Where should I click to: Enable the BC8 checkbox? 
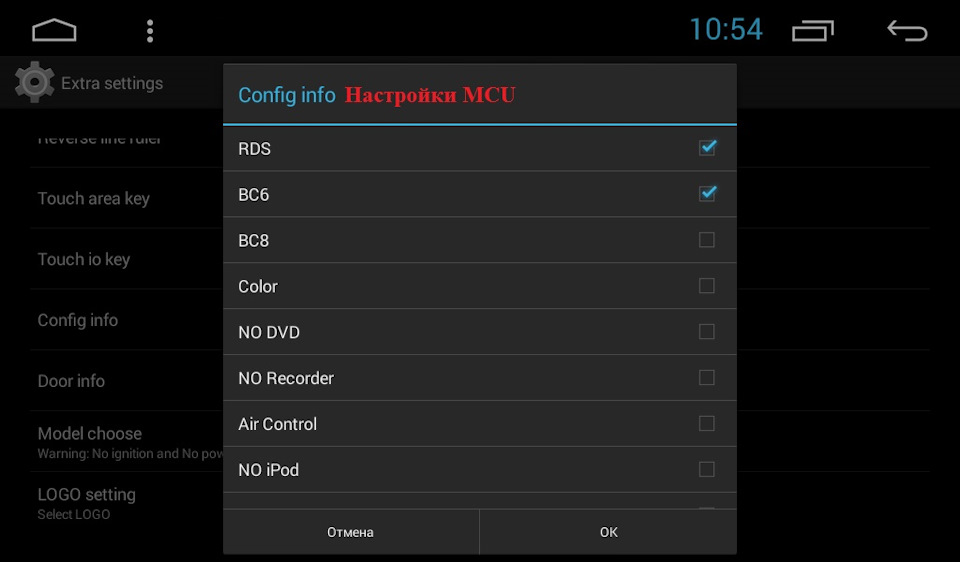click(x=707, y=240)
